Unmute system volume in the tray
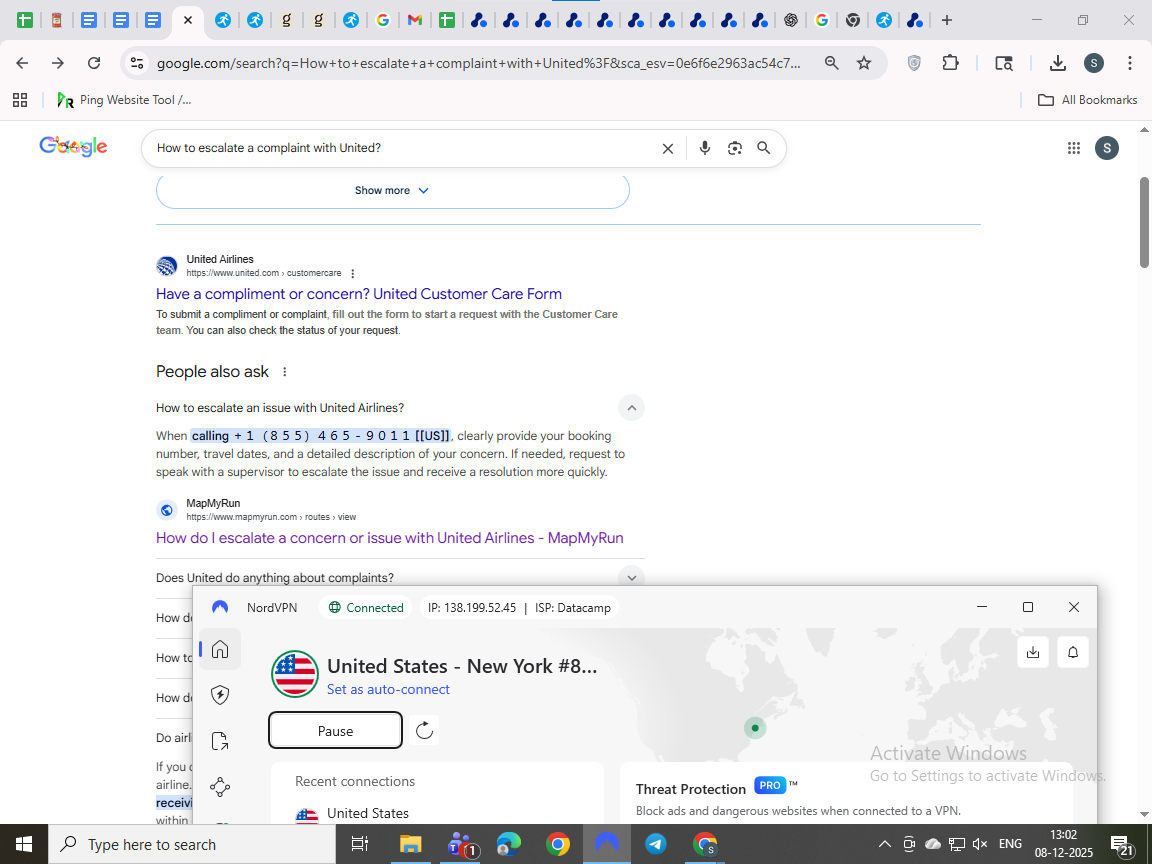Image resolution: width=1152 pixels, height=864 pixels. coord(979,843)
